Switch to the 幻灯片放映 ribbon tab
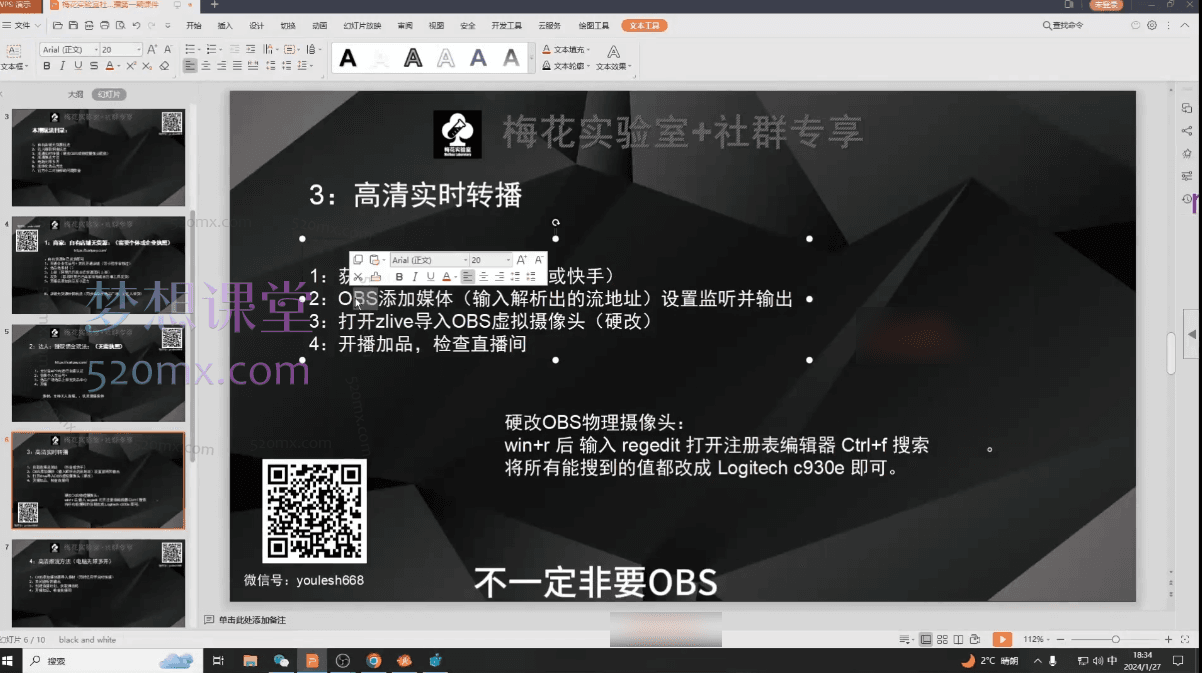This screenshot has height=673, width=1202. tap(363, 25)
